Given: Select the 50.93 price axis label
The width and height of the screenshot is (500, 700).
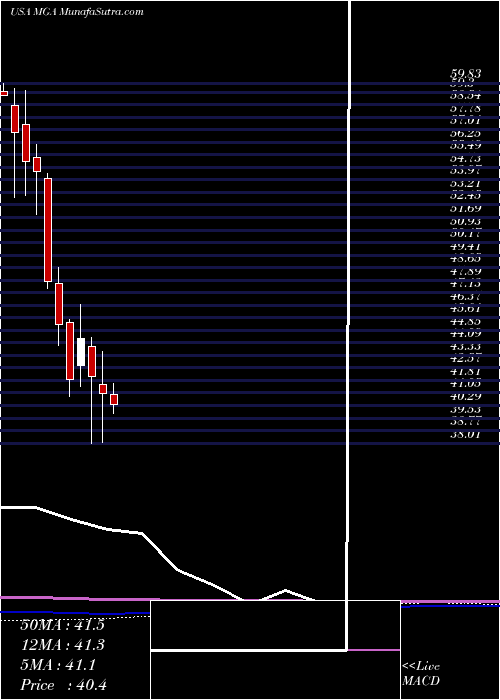Looking at the screenshot, I should click(465, 221).
